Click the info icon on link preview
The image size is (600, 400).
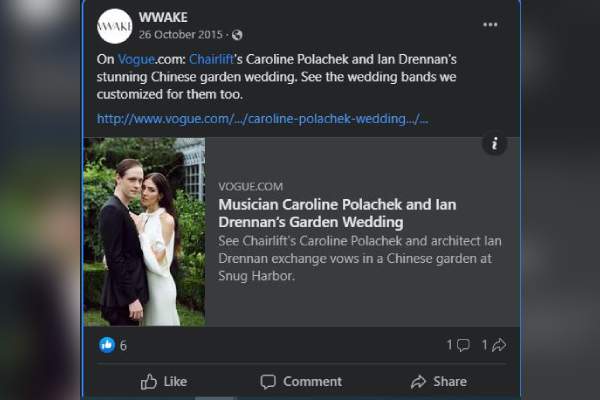tap(494, 144)
